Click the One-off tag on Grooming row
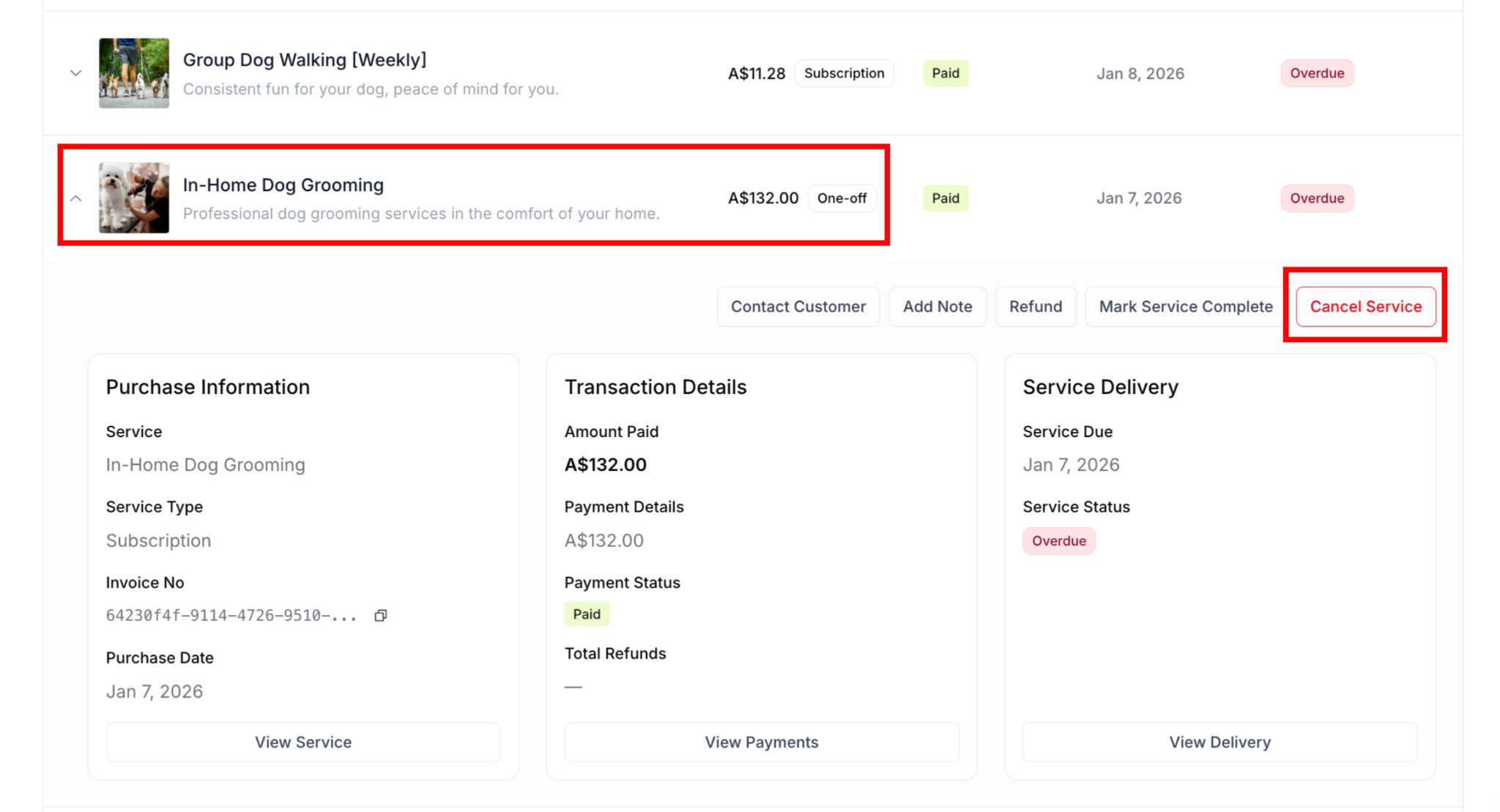This screenshot has height=812, width=1500. tap(842, 198)
